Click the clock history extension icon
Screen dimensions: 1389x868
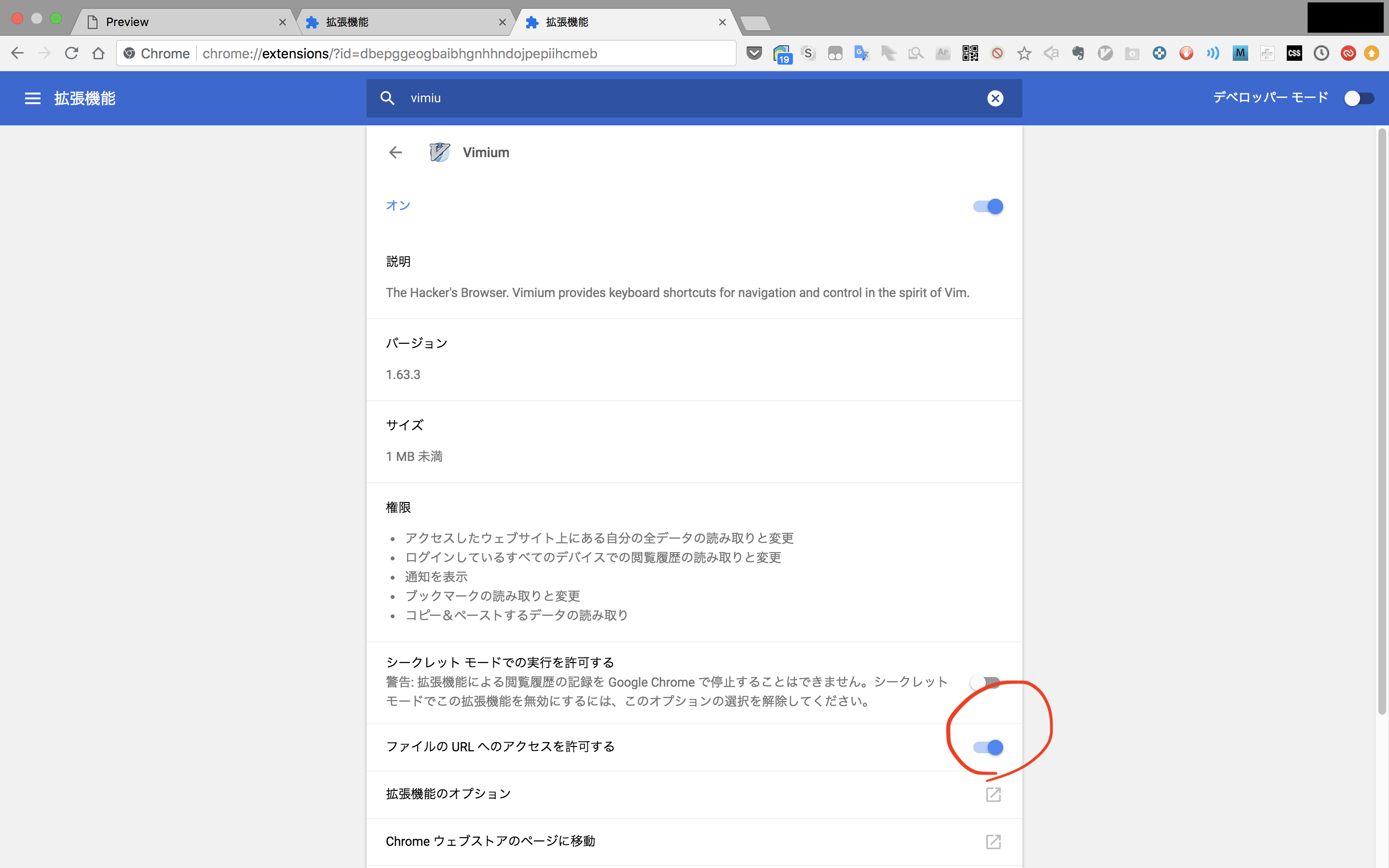tap(1321, 53)
